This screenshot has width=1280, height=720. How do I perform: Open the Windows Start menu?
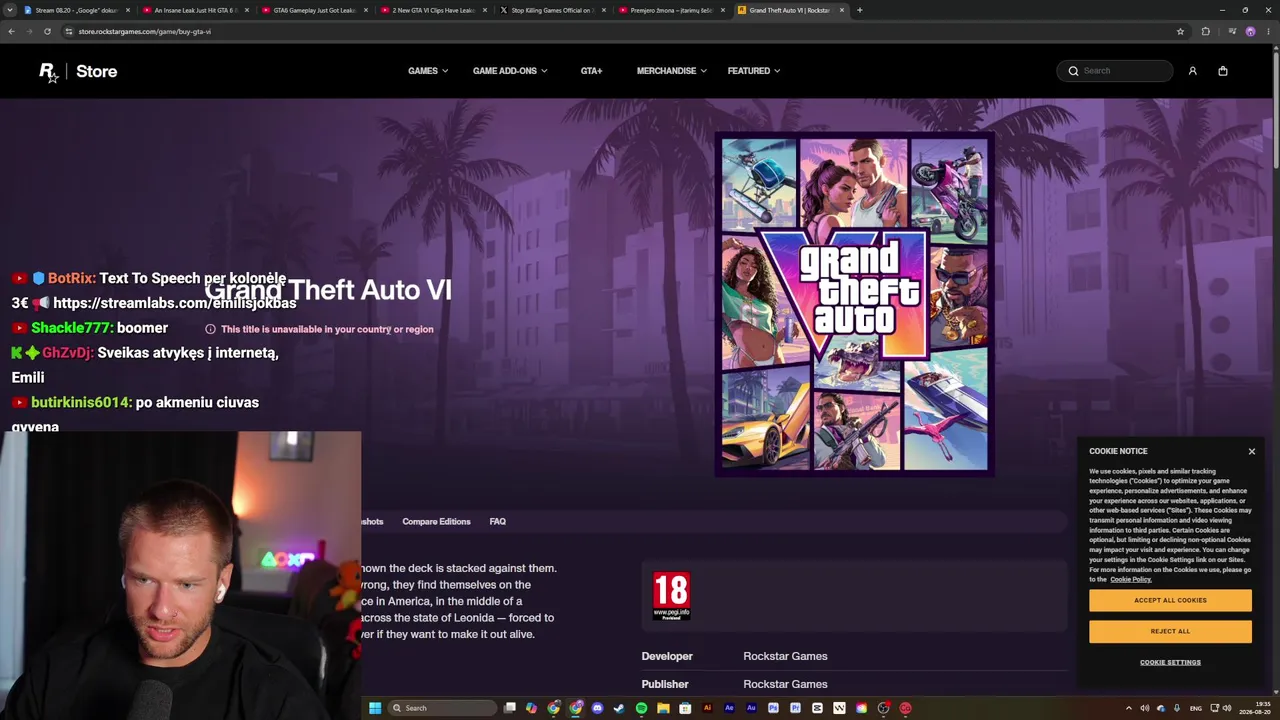(x=375, y=708)
